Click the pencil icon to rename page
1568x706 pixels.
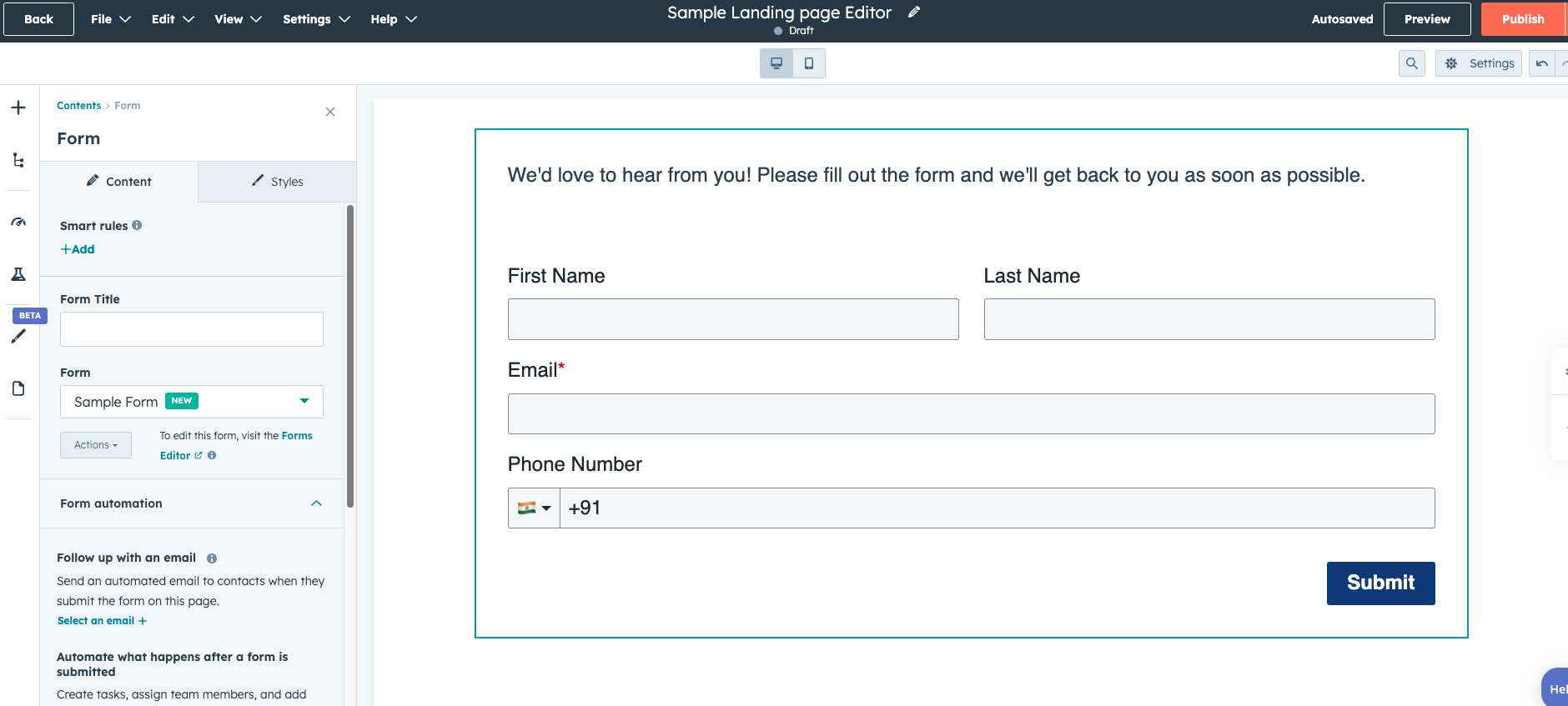click(x=914, y=12)
